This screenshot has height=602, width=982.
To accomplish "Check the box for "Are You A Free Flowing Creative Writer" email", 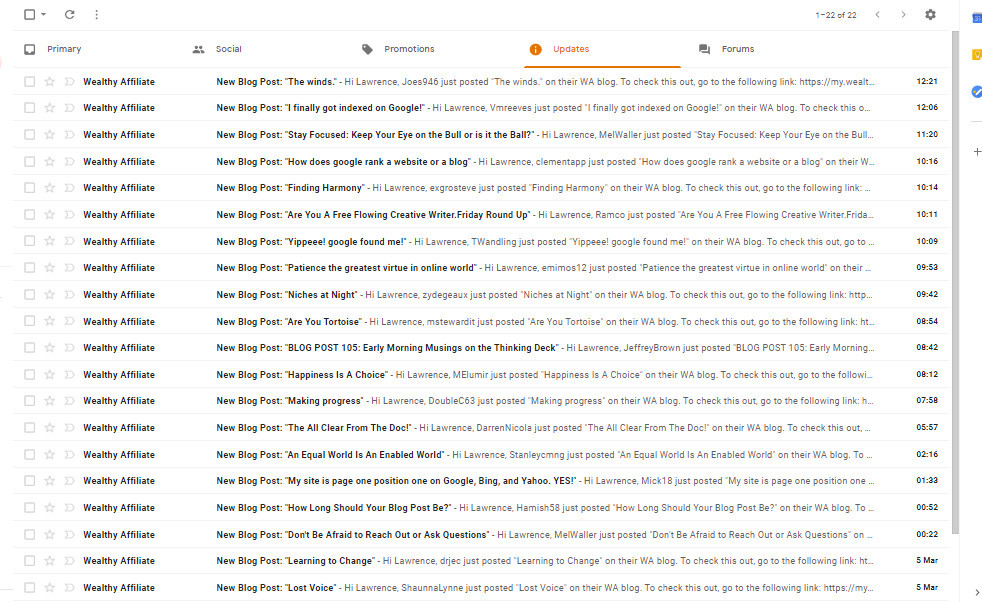I will click(x=29, y=215).
